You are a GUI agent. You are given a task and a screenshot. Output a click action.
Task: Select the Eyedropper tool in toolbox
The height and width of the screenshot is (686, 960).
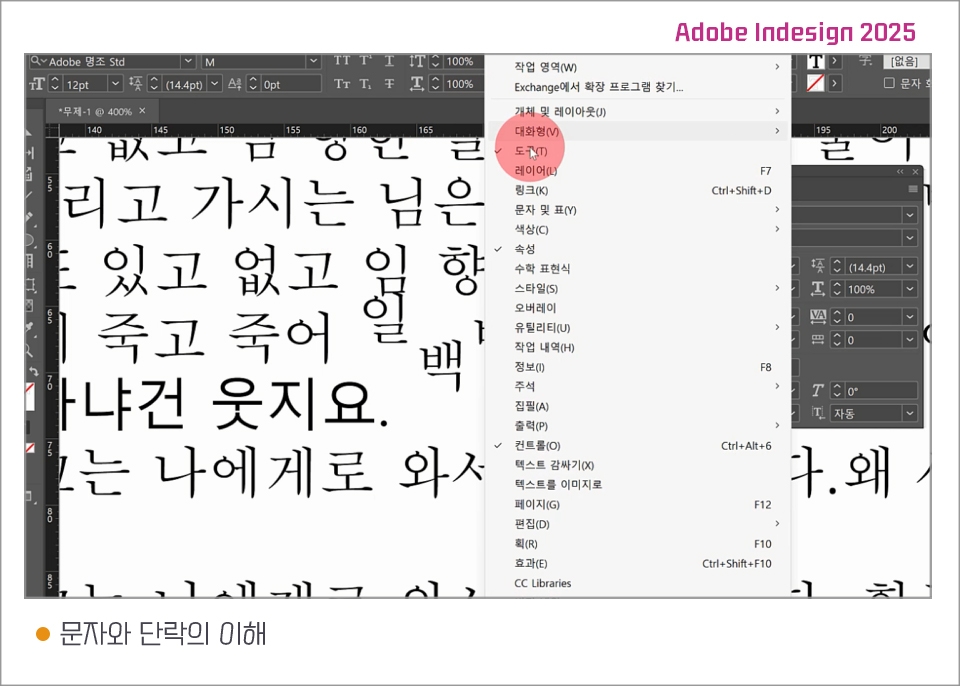[29, 329]
